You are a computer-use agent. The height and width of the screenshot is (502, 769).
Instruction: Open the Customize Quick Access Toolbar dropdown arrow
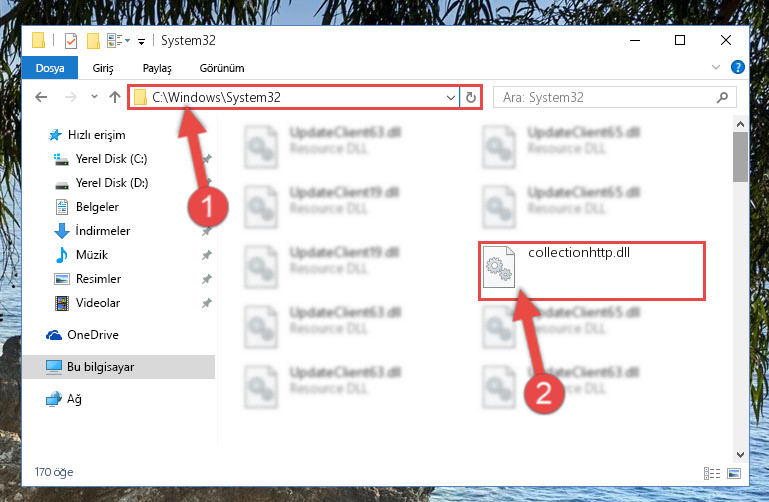click(x=141, y=42)
